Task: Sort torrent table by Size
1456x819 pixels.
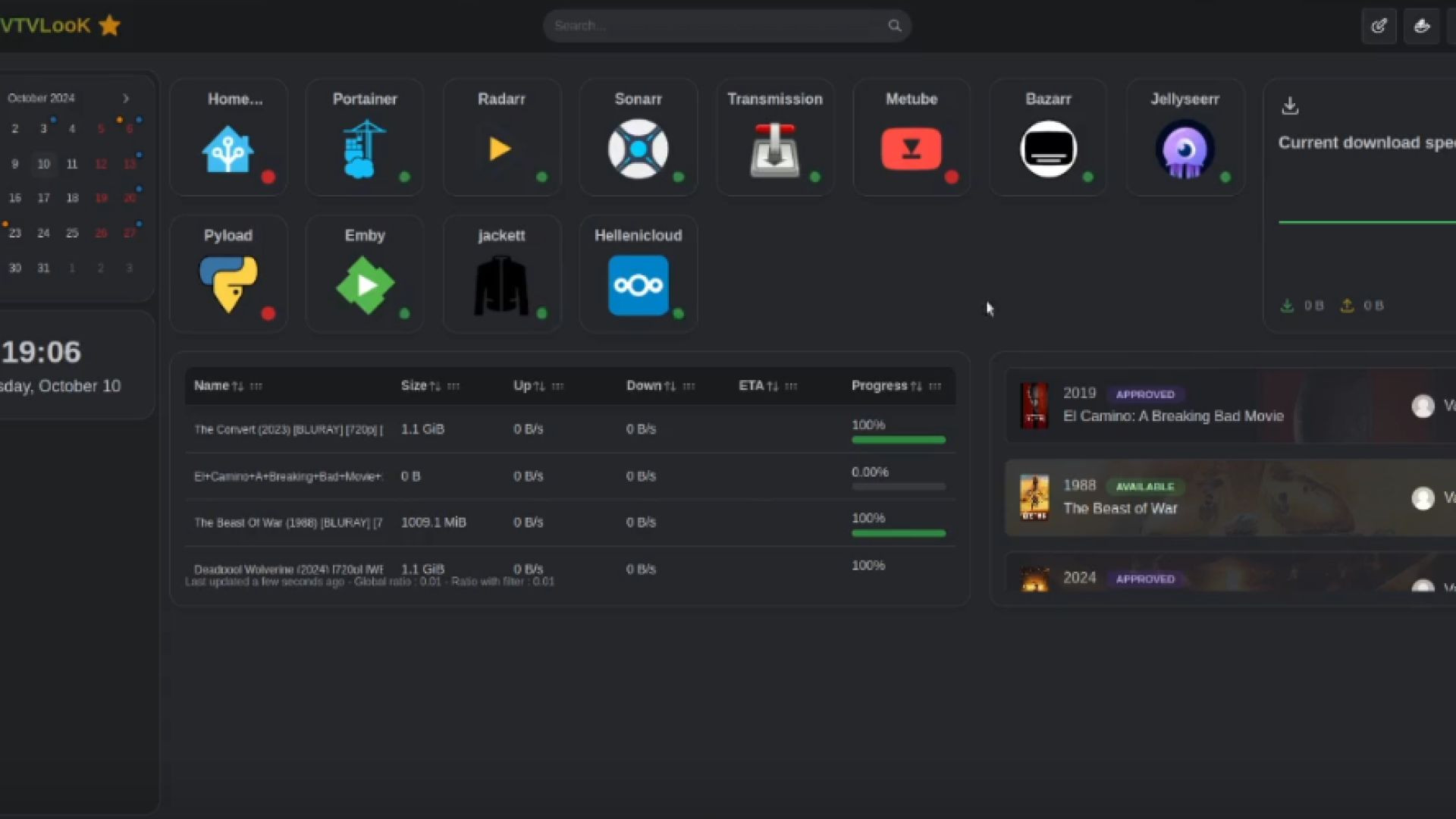Action: point(435,386)
